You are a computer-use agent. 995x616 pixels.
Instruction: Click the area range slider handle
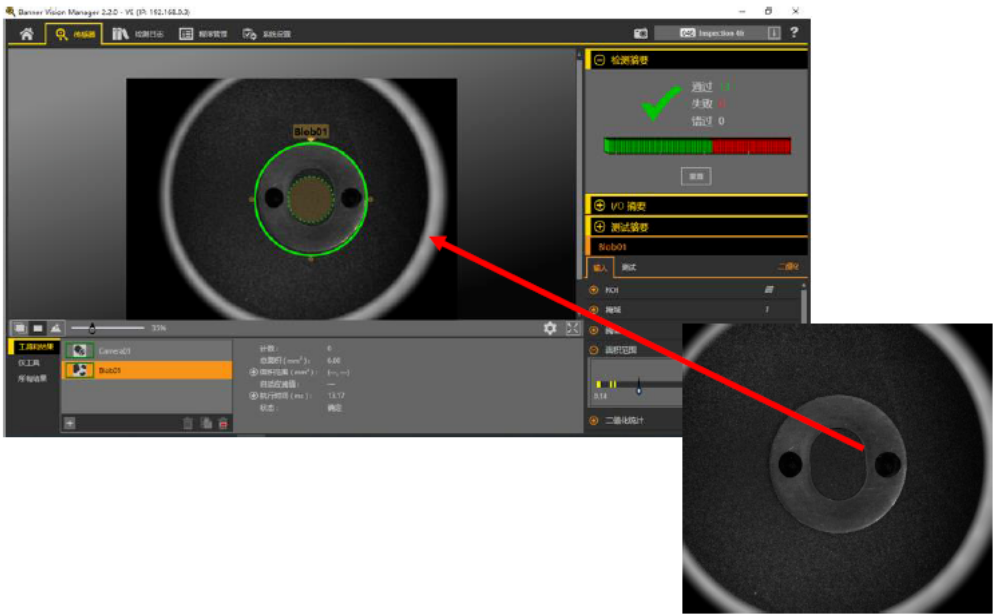pyautogui.click(x=639, y=386)
